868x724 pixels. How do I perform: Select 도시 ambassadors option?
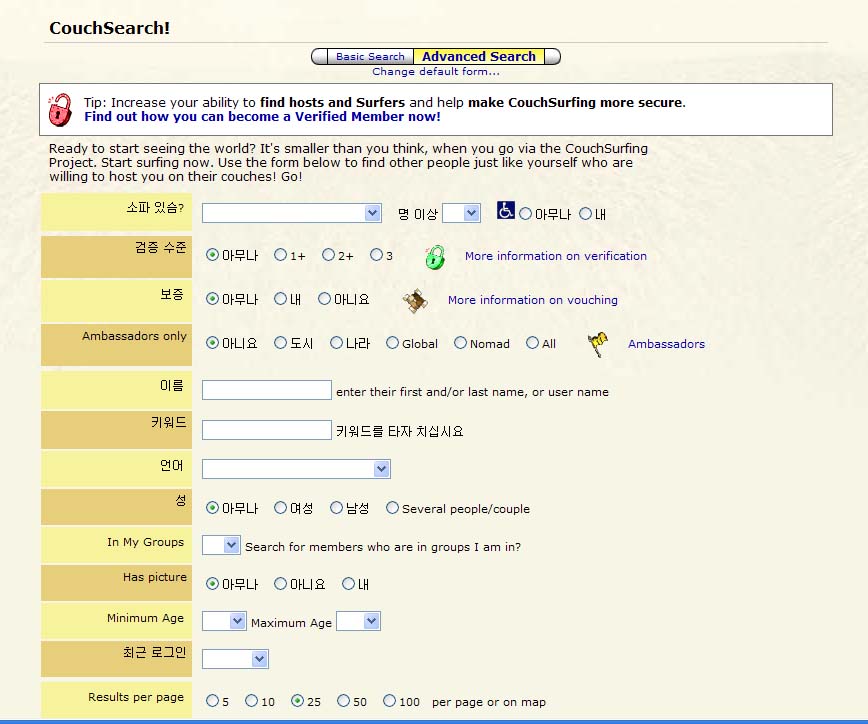(x=281, y=343)
